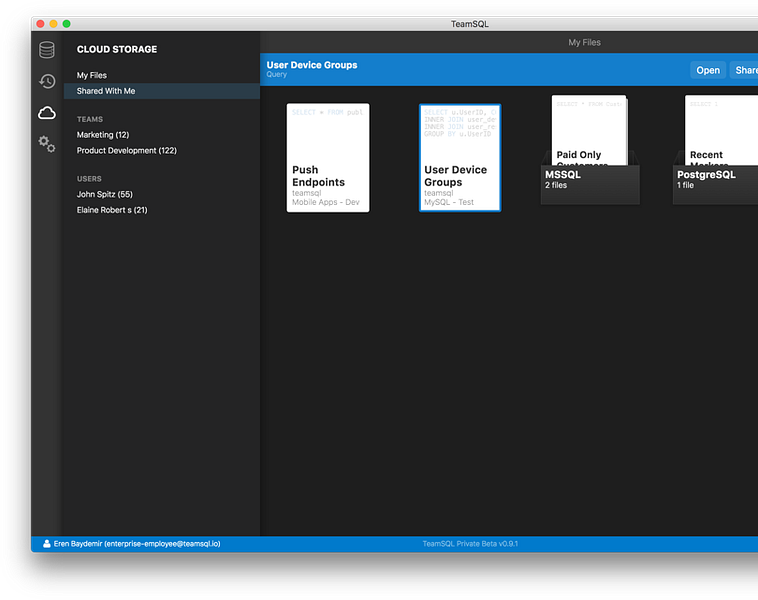The image size is (758, 600).
Task: Open the Marketing (12) team
Action: 102,135
